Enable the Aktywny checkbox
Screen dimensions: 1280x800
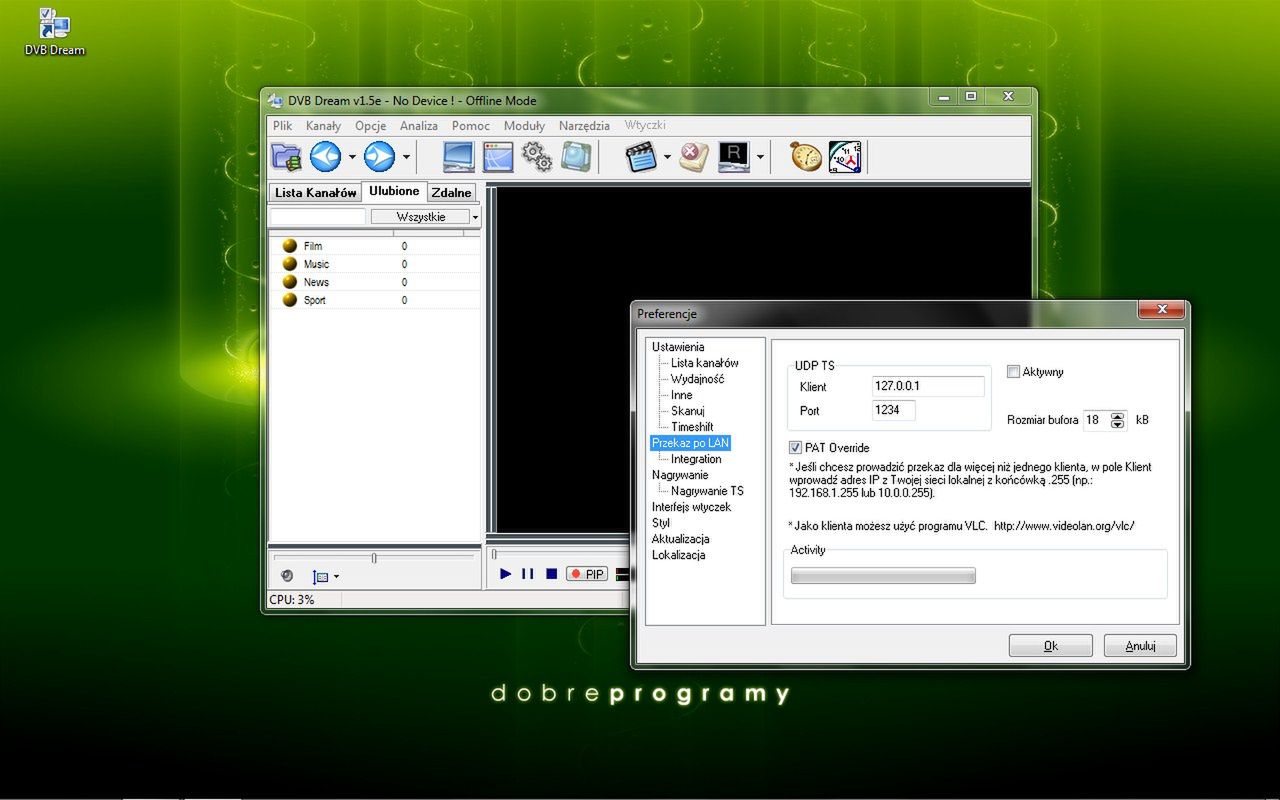click(x=1013, y=372)
